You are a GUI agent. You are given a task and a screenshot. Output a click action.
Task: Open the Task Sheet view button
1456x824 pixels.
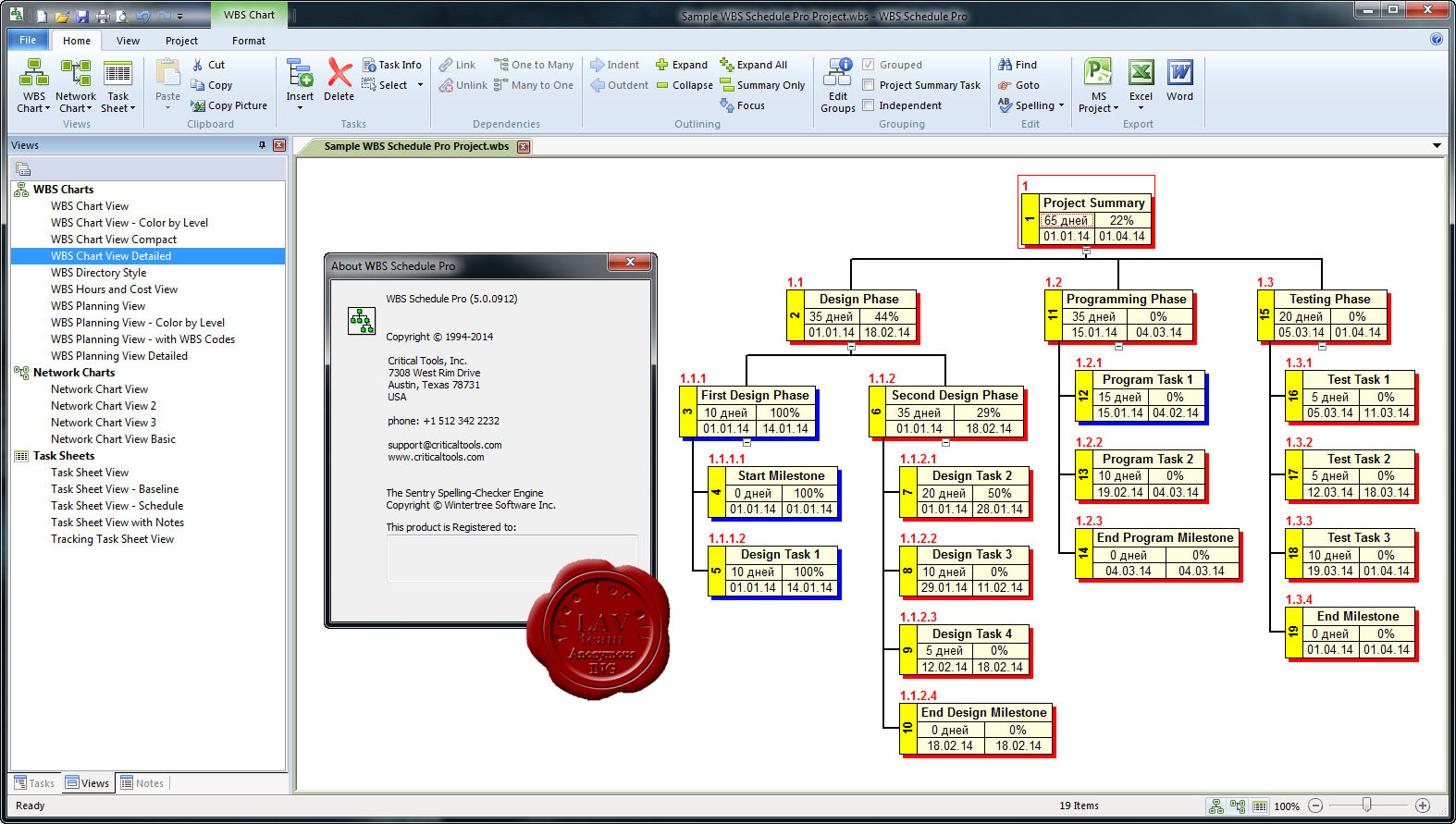(x=118, y=86)
